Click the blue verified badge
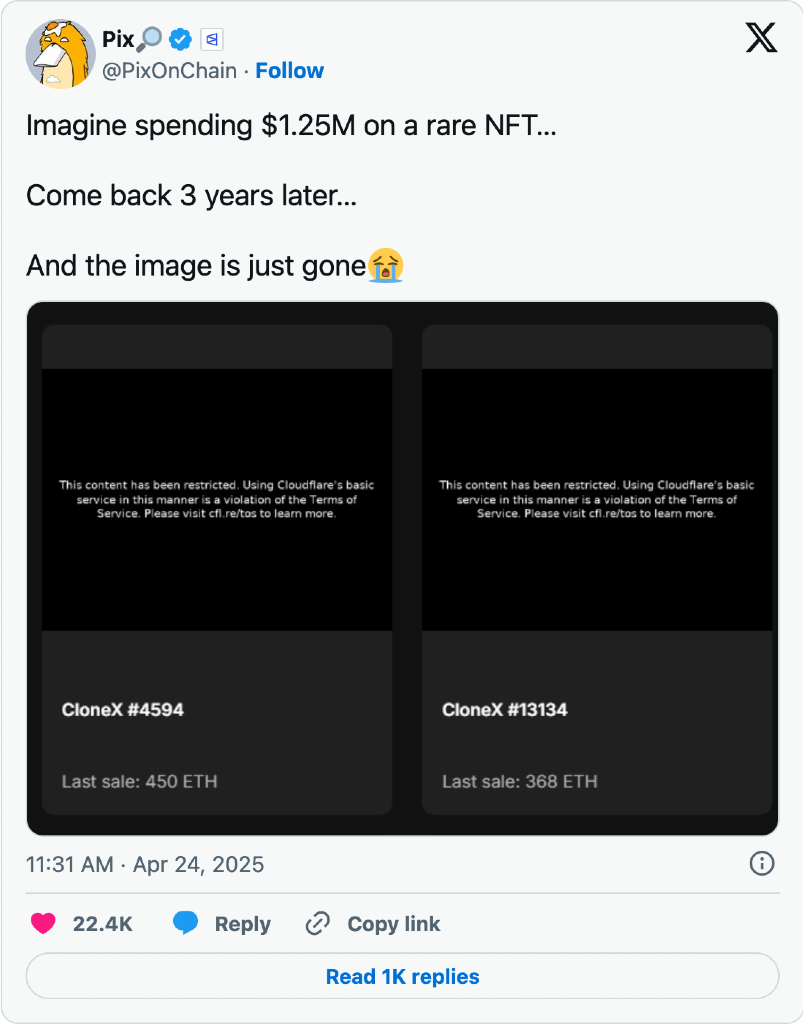 coord(180,40)
